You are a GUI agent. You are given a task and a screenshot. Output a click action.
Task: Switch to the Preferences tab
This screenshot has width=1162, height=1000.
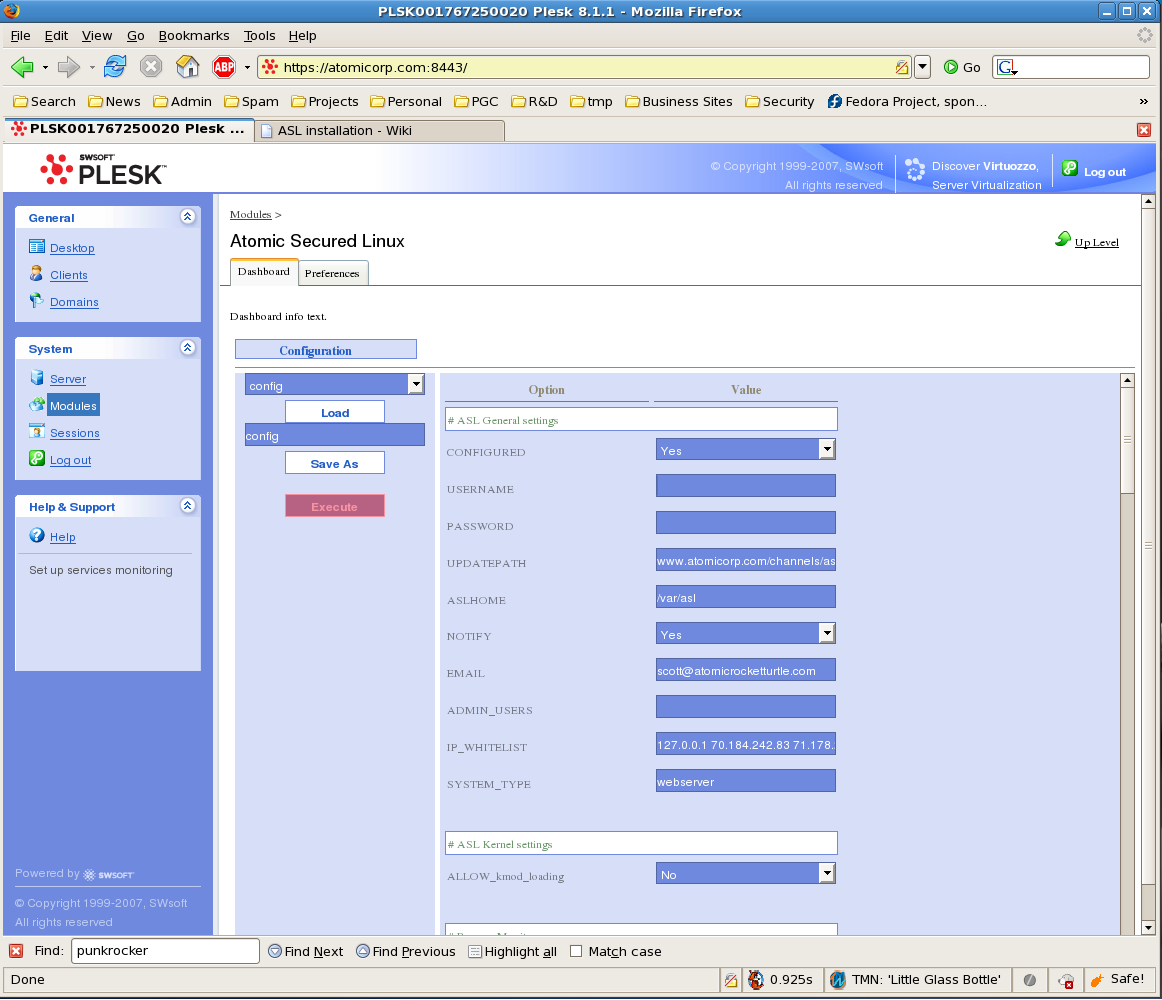pos(332,273)
